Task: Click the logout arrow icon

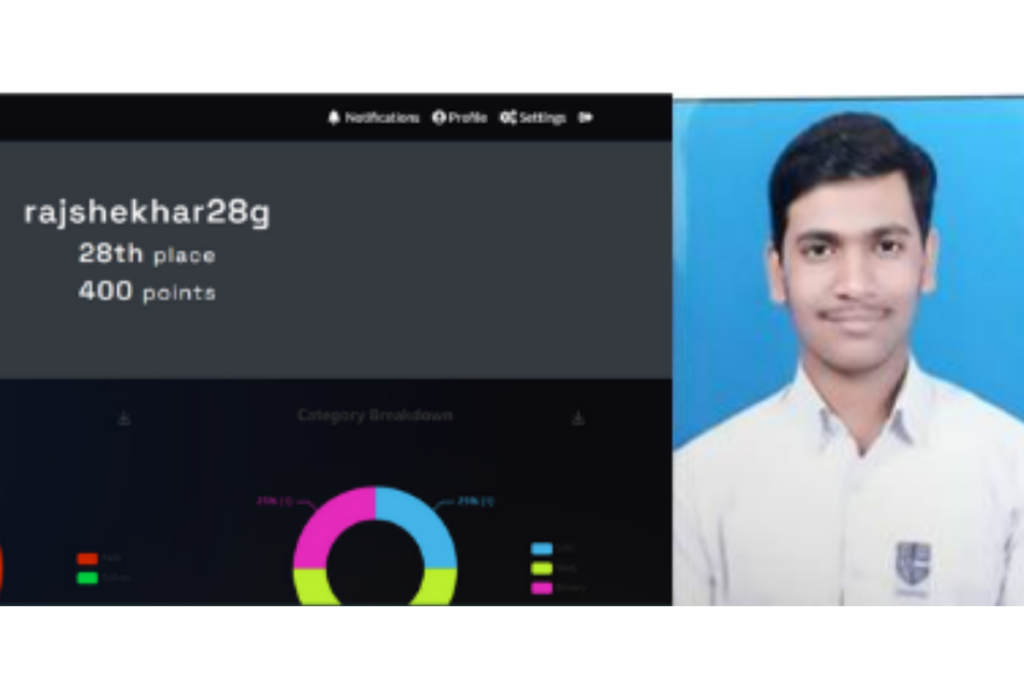Action: (586, 118)
